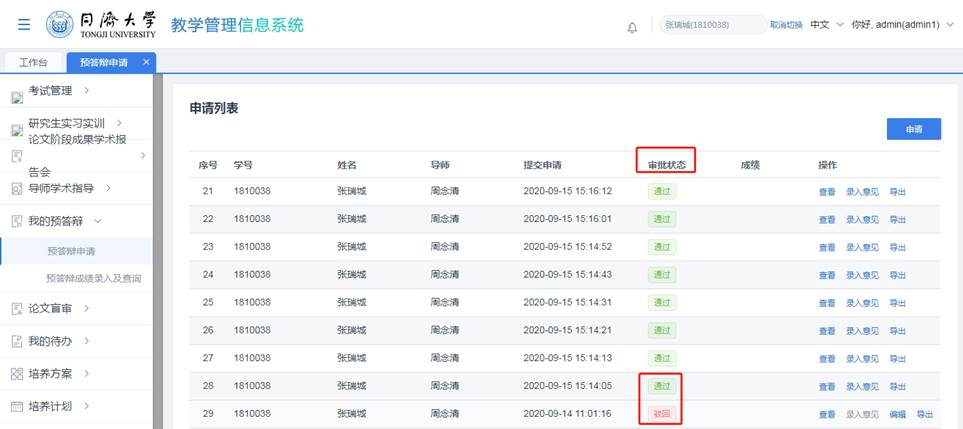Click the 论文盲审 sidebar icon
The height and width of the screenshot is (429, 963).
click(16, 309)
